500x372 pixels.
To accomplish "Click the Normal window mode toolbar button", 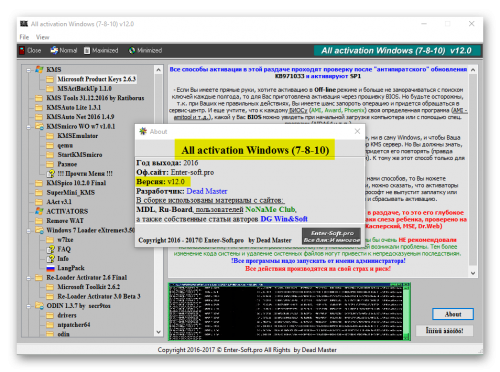I will pos(64,51).
